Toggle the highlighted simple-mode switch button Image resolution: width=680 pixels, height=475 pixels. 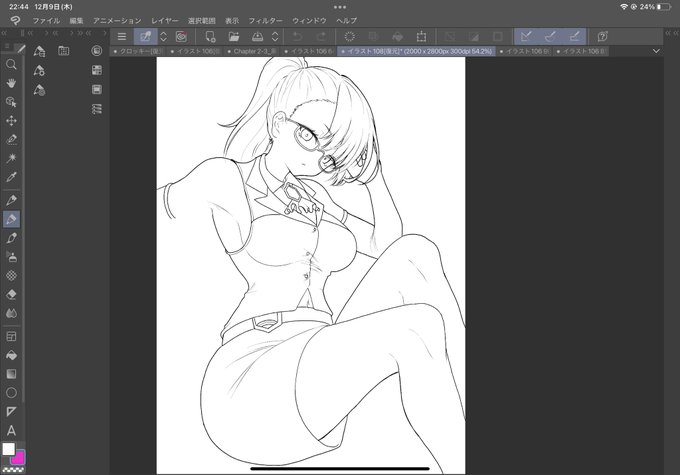(x=145, y=36)
